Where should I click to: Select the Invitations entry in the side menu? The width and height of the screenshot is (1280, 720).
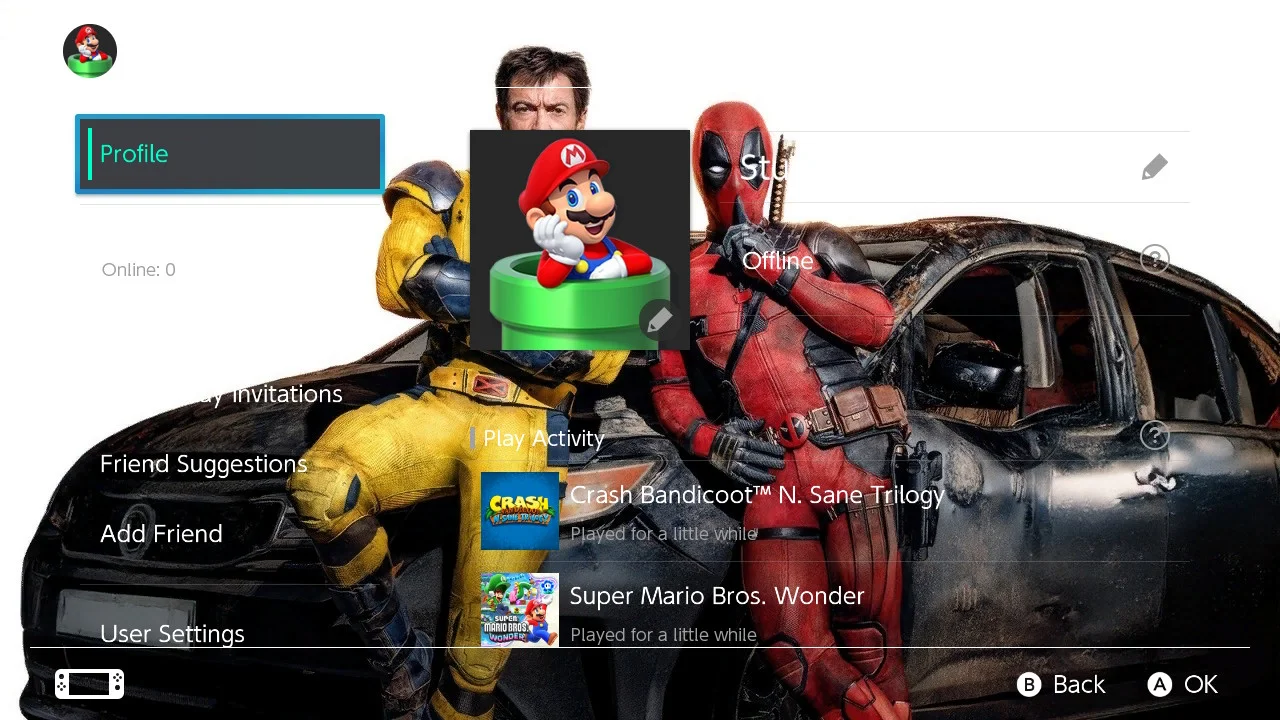pyautogui.click(x=230, y=394)
